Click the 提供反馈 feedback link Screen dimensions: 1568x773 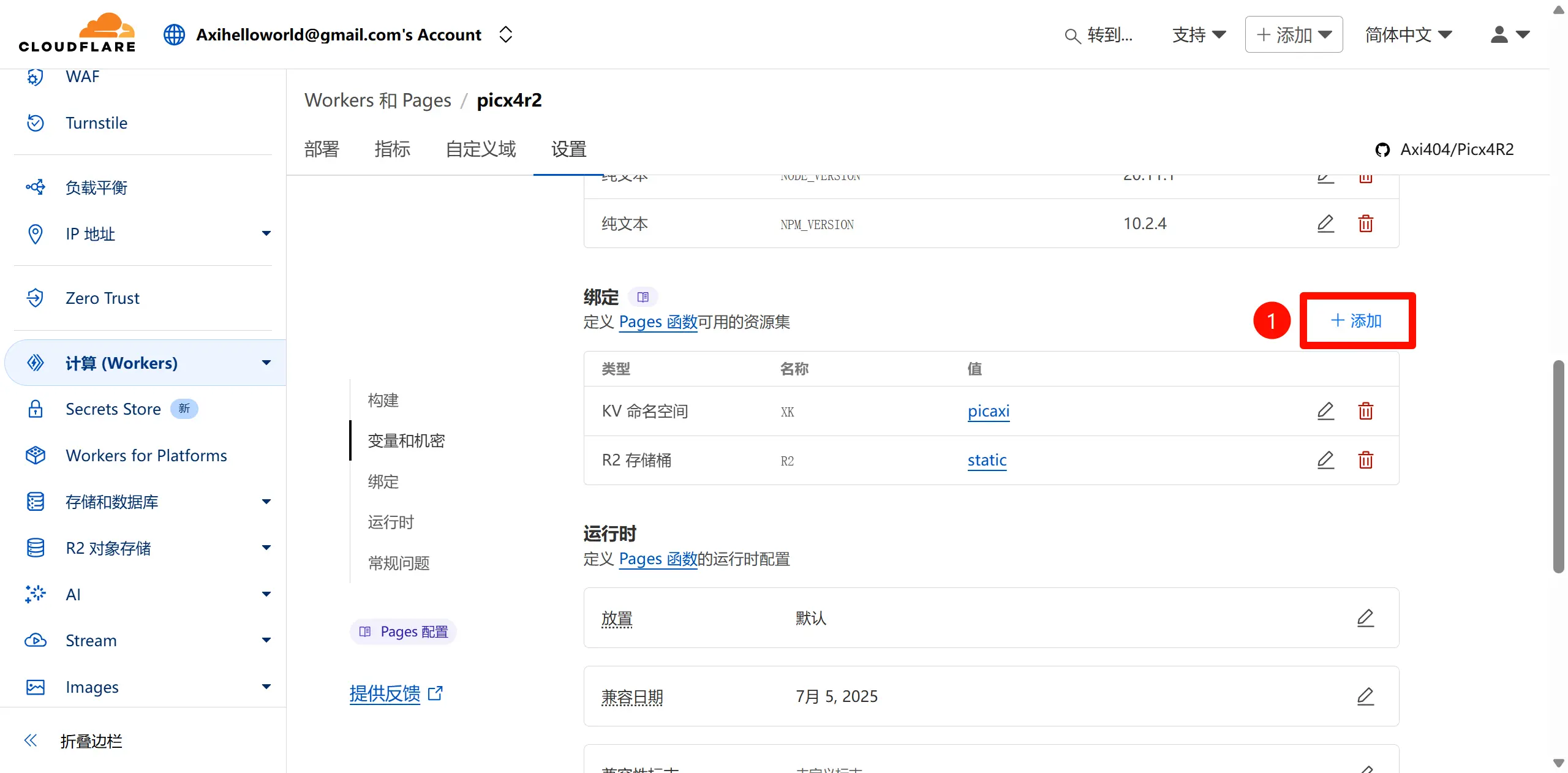pos(396,693)
